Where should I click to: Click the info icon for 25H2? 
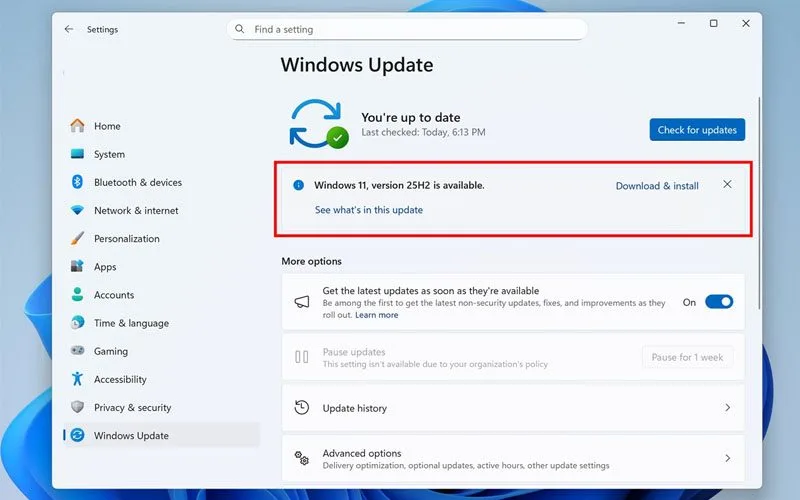[298, 185]
